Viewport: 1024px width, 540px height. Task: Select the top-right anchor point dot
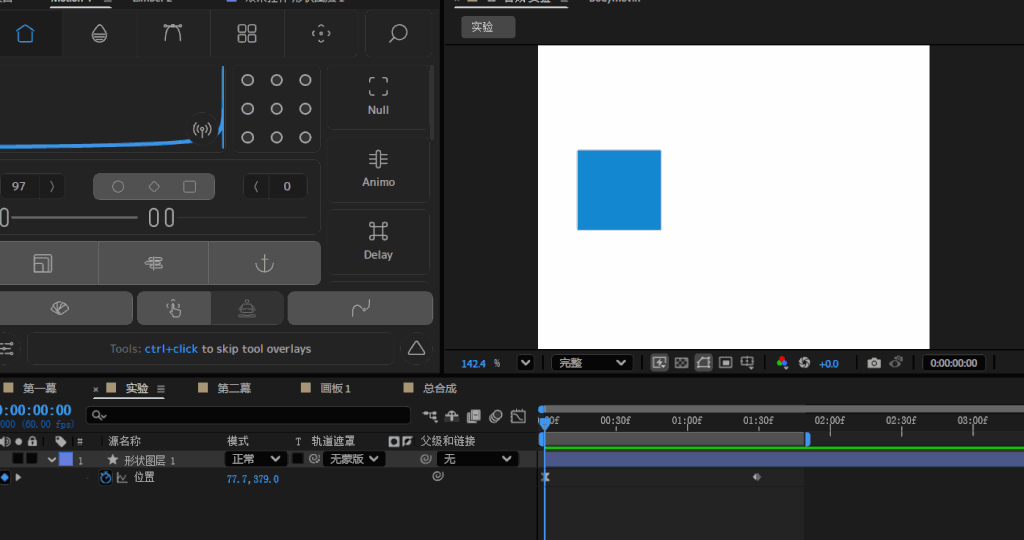pyautogui.click(x=305, y=80)
